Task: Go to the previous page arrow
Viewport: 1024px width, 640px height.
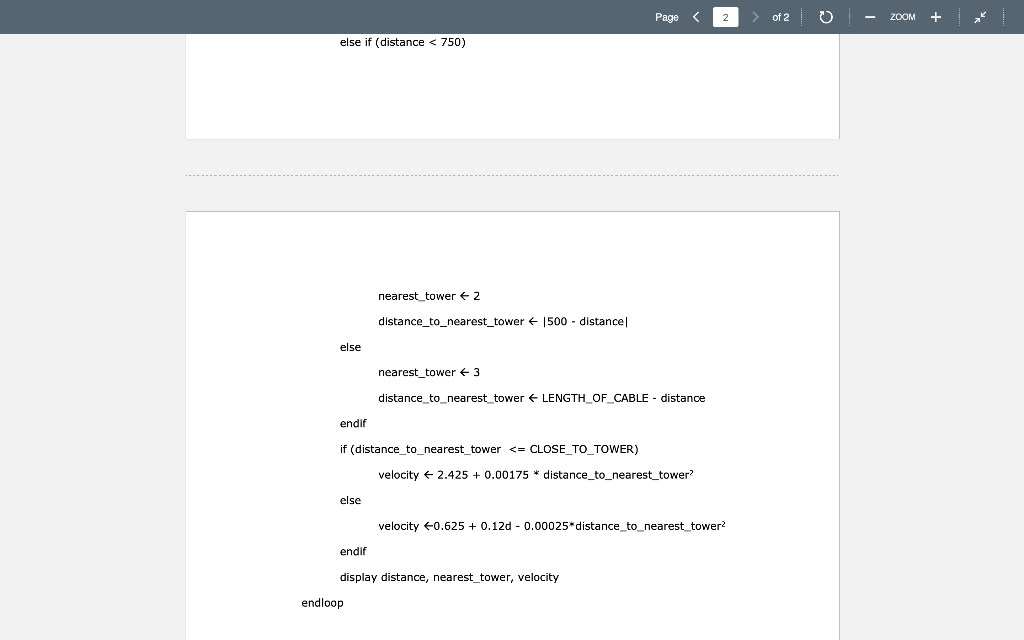Action: tap(696, 17)
